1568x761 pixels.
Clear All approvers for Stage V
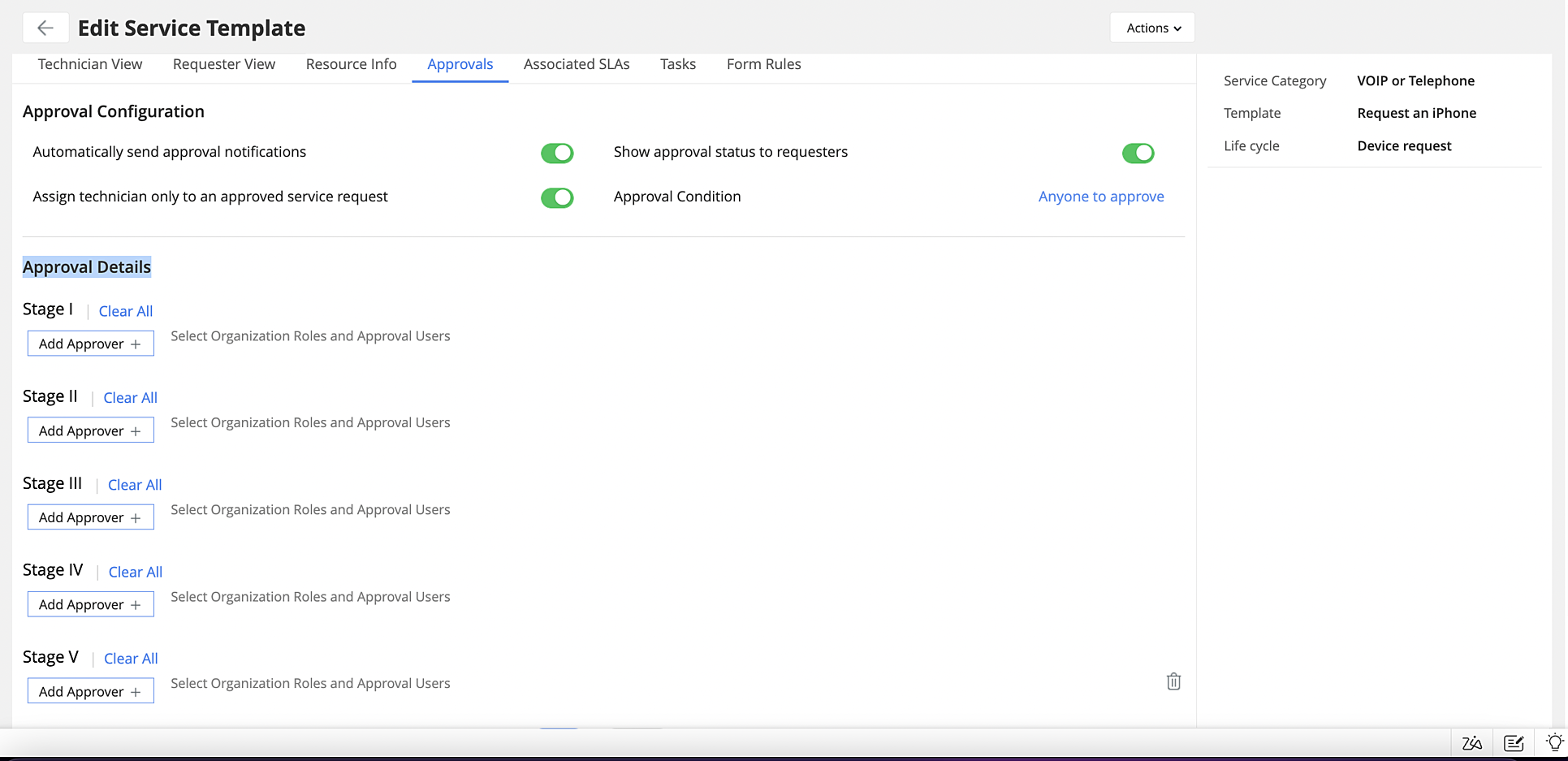coord(131,658)
